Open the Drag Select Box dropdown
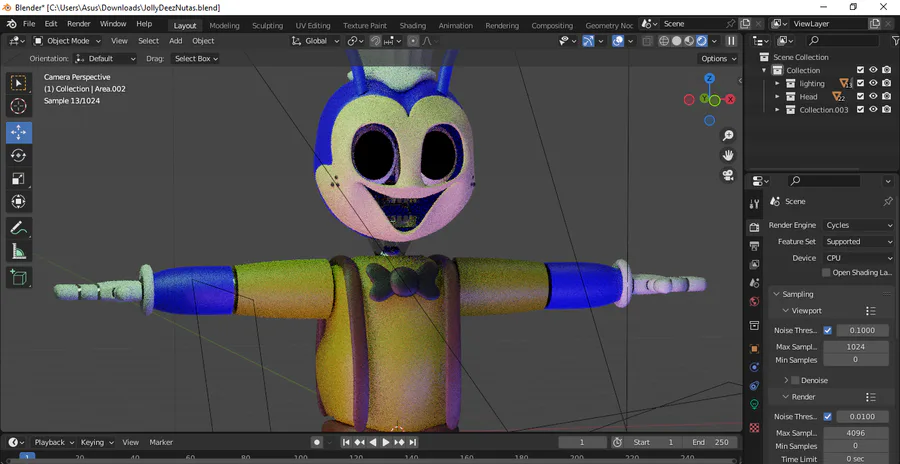Viewport: 900px width, 464px height. [x=196, y=59]
